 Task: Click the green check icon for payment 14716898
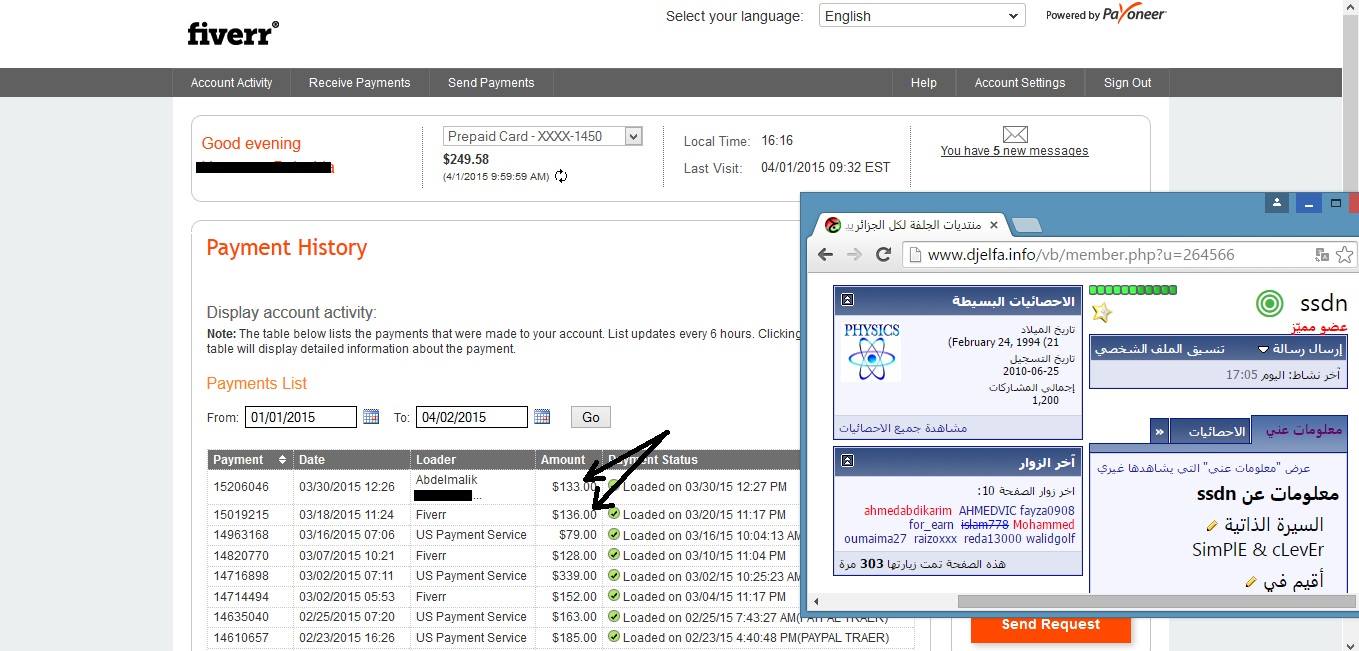pyautogui.click(x=613, y=576)
